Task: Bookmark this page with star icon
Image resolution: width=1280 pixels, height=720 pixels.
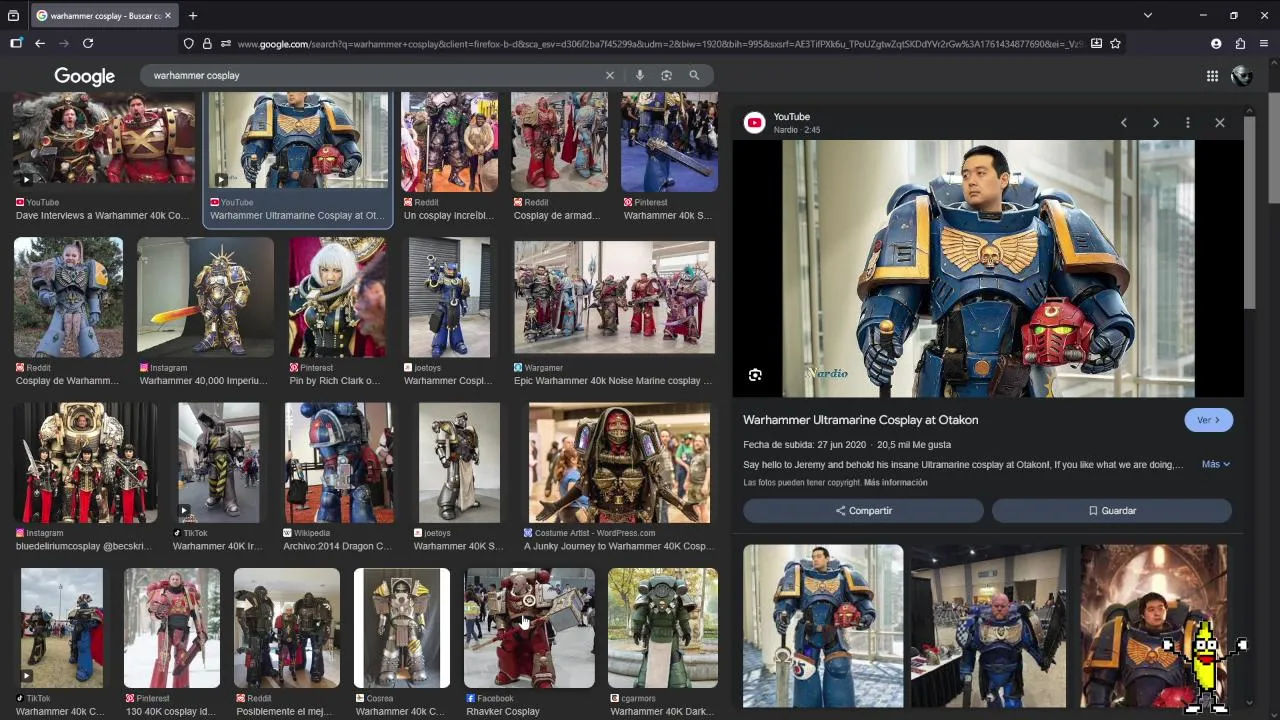Action: click(1115, 43)
